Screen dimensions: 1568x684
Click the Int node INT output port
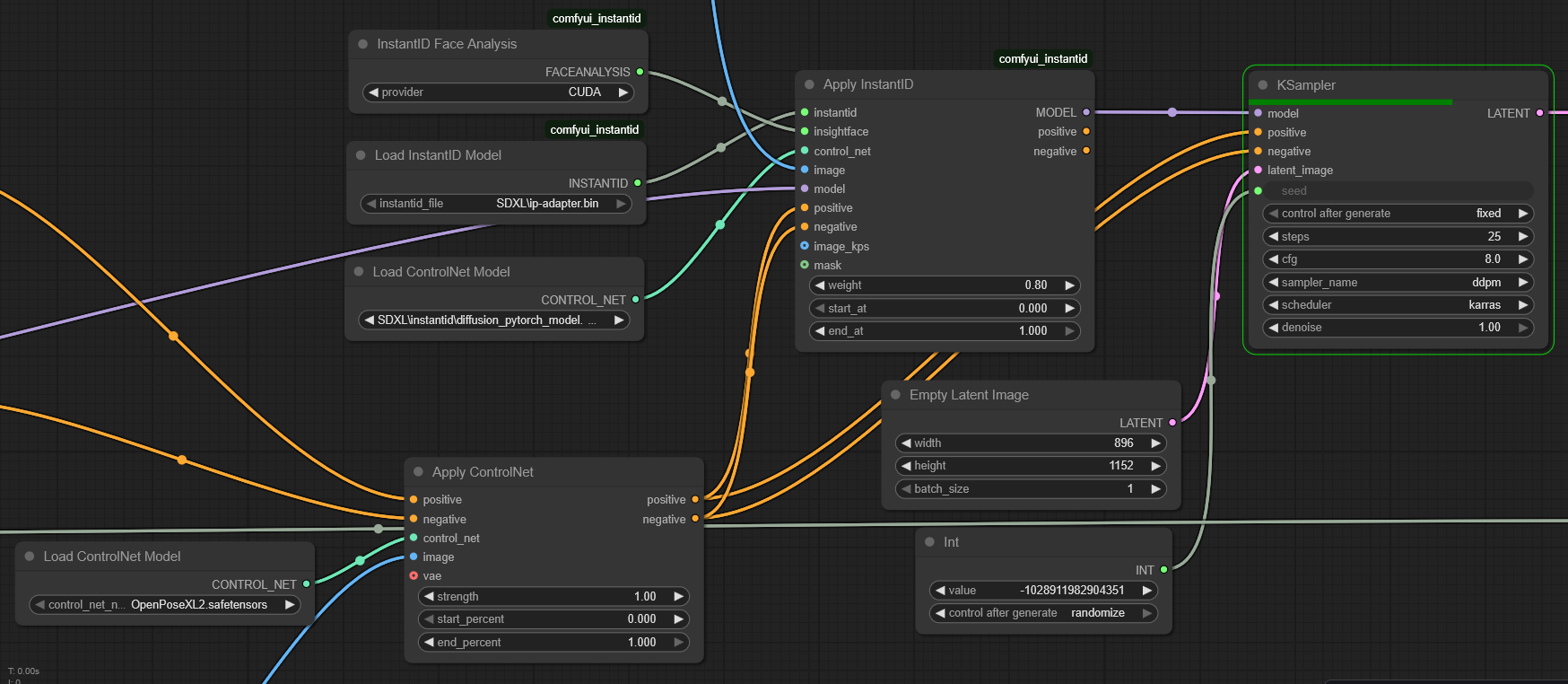[x=1163, y=570]
